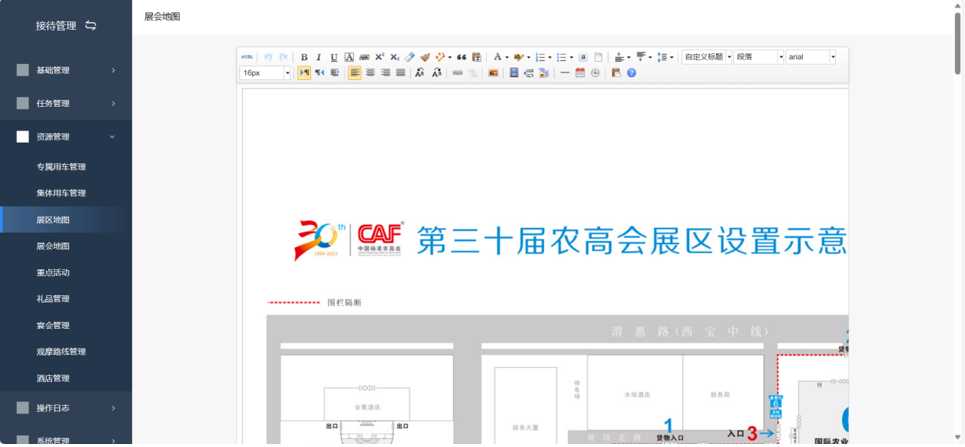Click the undo arrow in the editor toolbar
The height and width of the screenshot is (447, 965).
pyautogui.click(x=268, y=57)
